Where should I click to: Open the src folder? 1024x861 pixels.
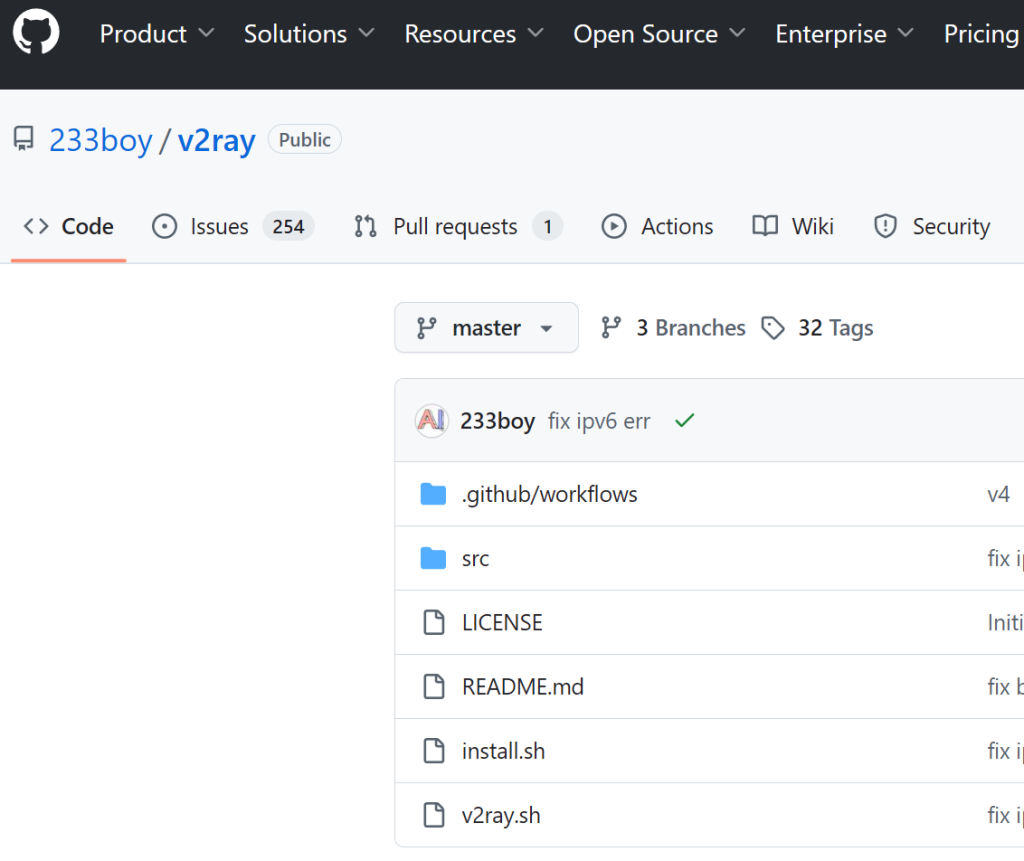pyautogui.click(x=475, y=559)
